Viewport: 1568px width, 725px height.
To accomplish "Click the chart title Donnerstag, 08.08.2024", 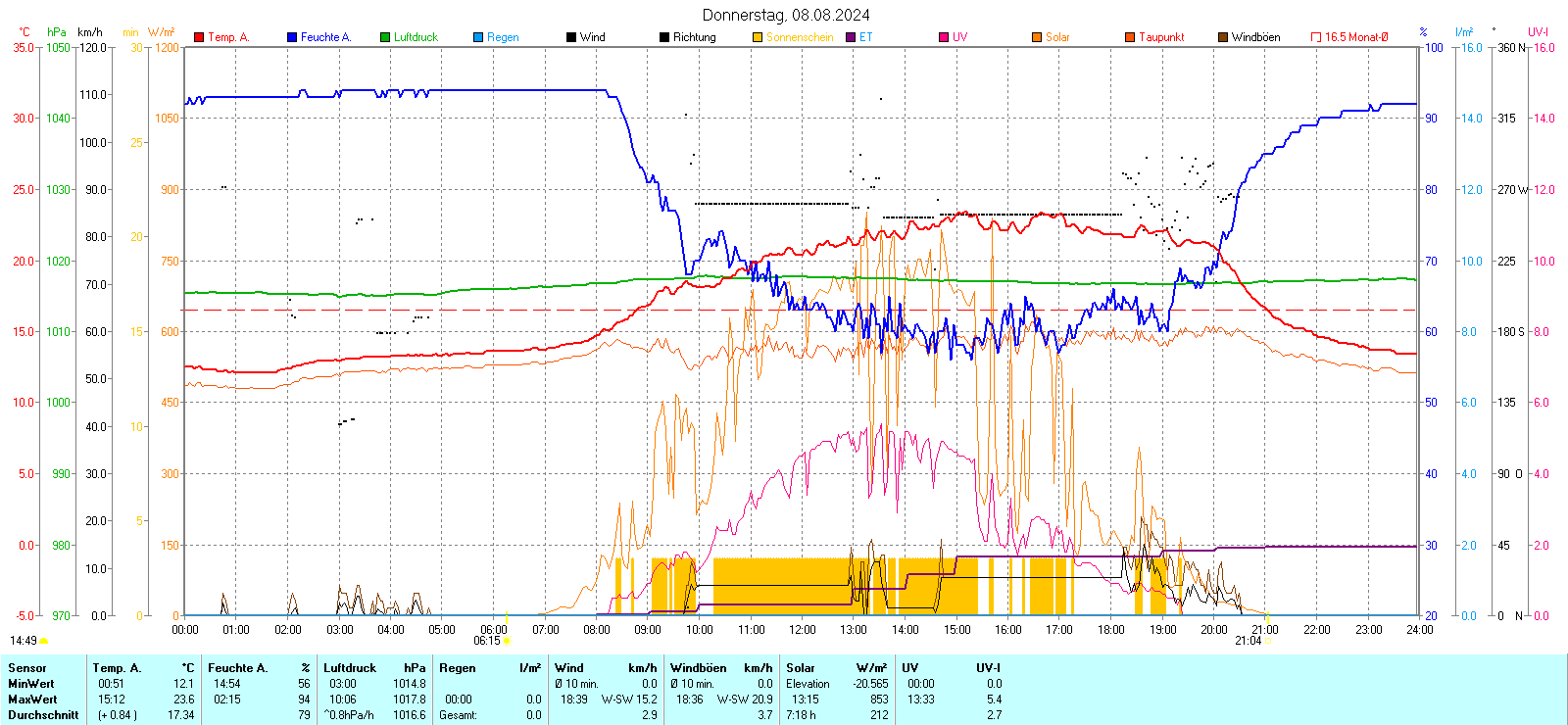I will (785, 15).
